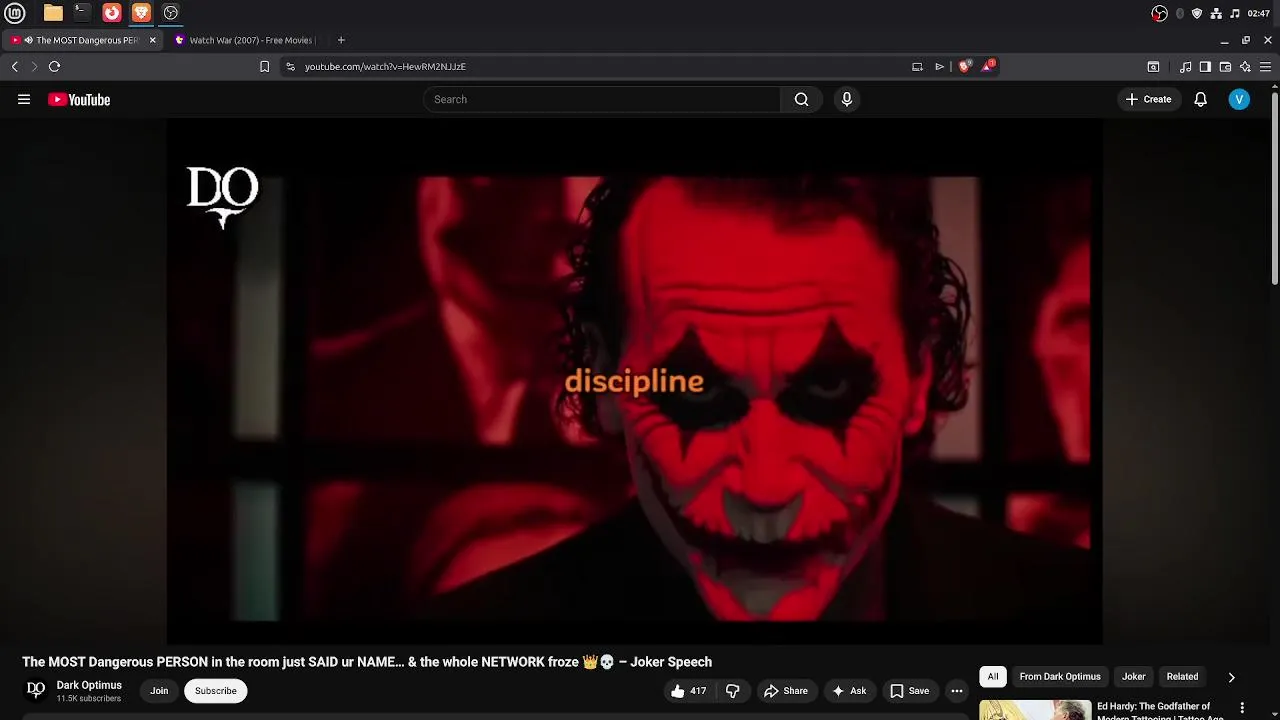Open YouTube notifications bell
The image size is (1280, 720).
click(x=1200, y=99)
